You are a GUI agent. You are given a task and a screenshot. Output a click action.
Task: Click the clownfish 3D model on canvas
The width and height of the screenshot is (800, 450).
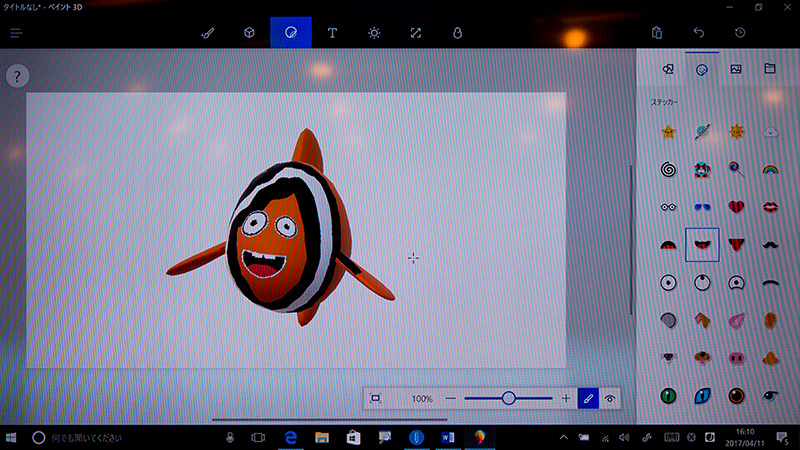point(281,230)
